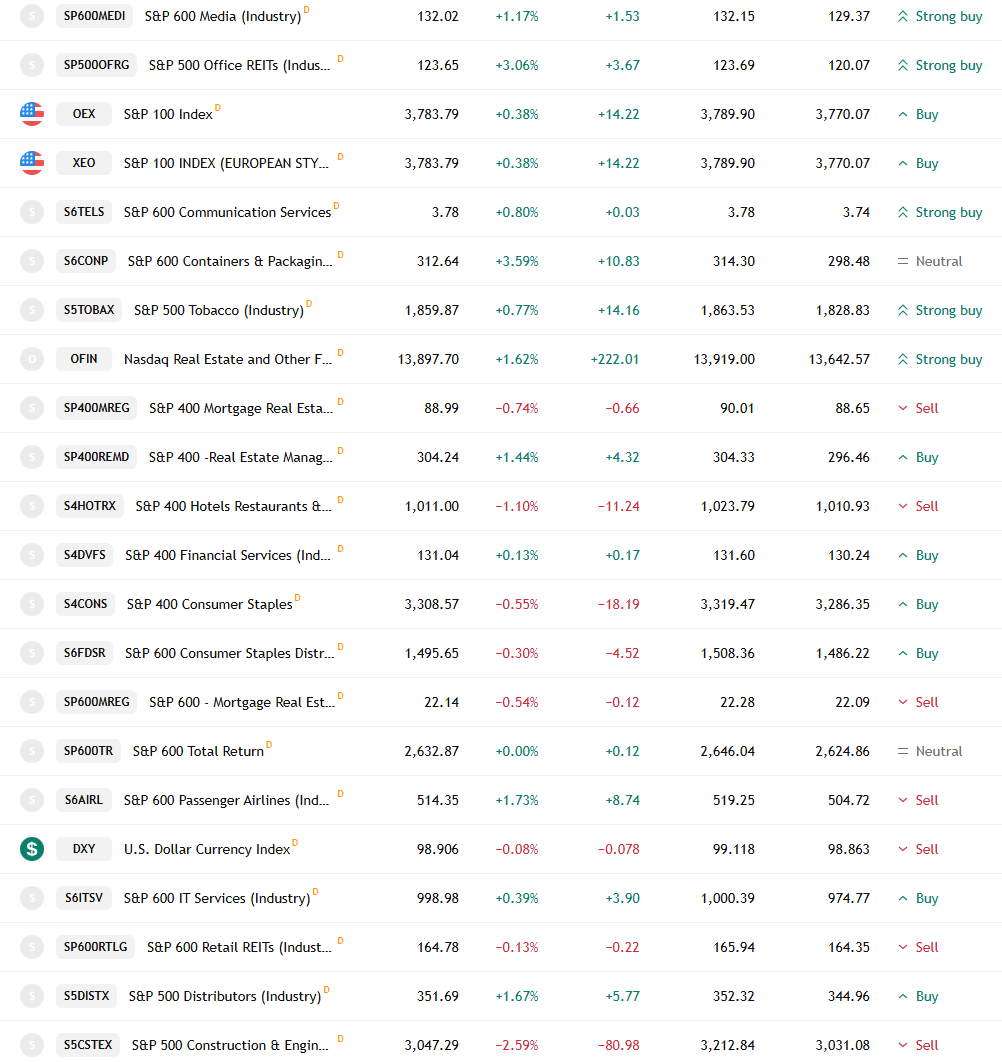Open the S5DISTX ticker symbol
1002x1062 pixels.
[x=87, y=996]
